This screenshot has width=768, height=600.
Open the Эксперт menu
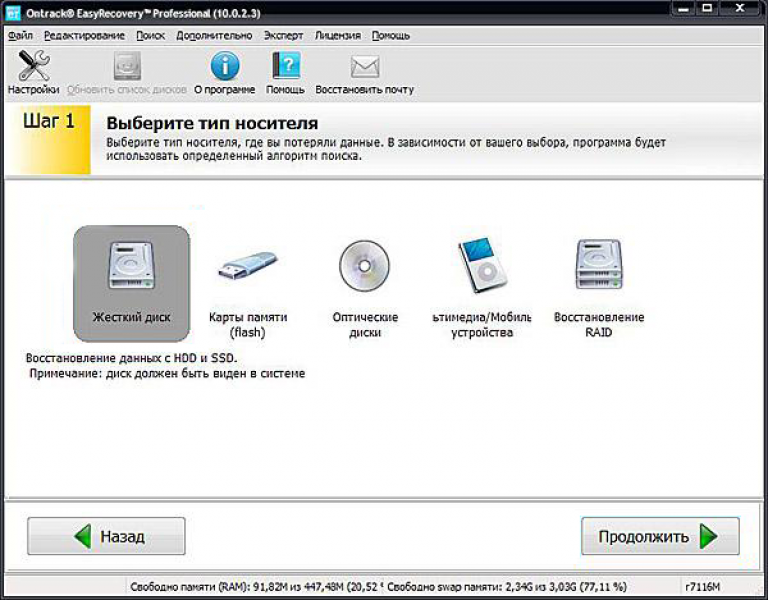coord(284,36)
